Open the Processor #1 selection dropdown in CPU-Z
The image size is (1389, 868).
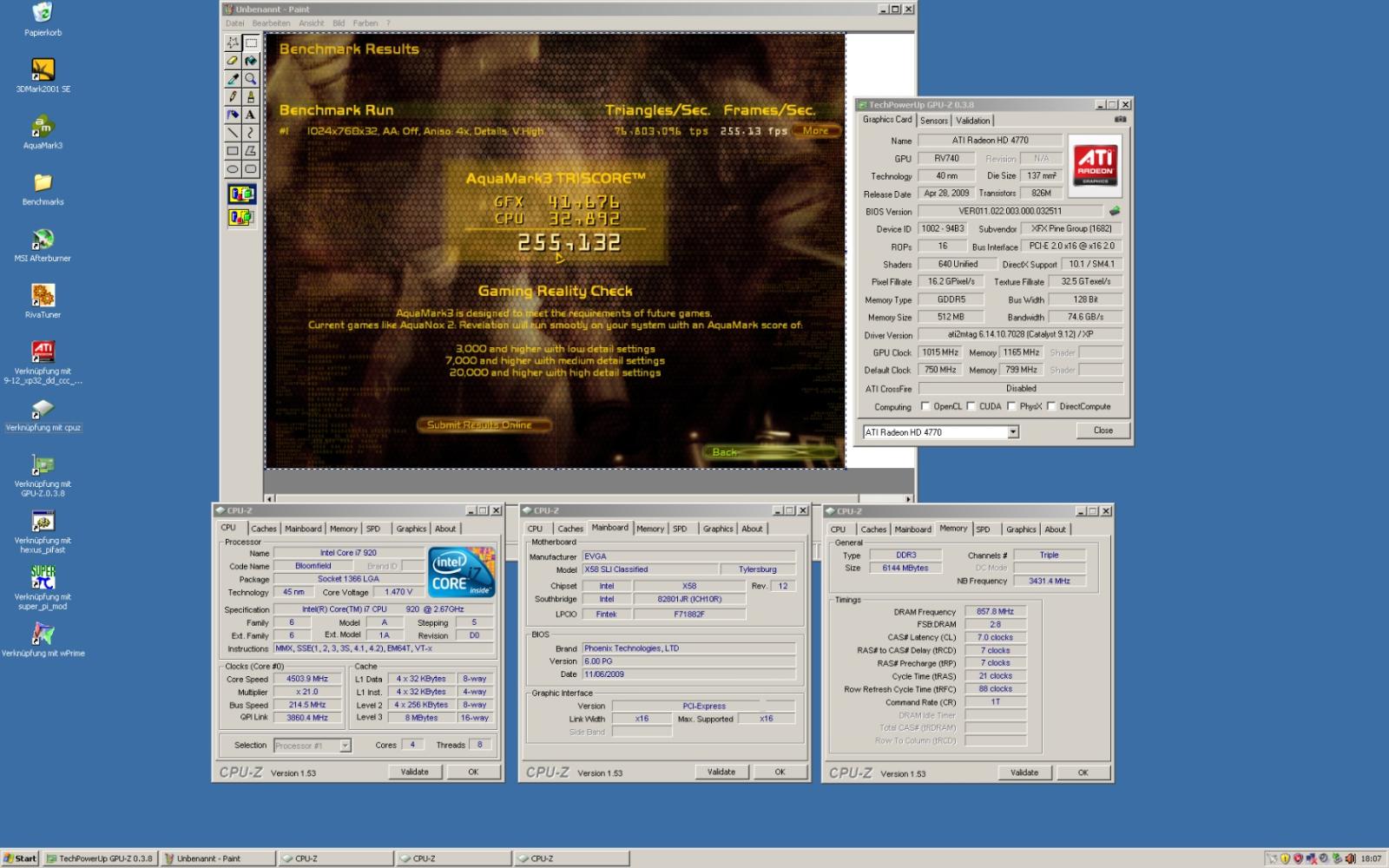tap(345, 746)
